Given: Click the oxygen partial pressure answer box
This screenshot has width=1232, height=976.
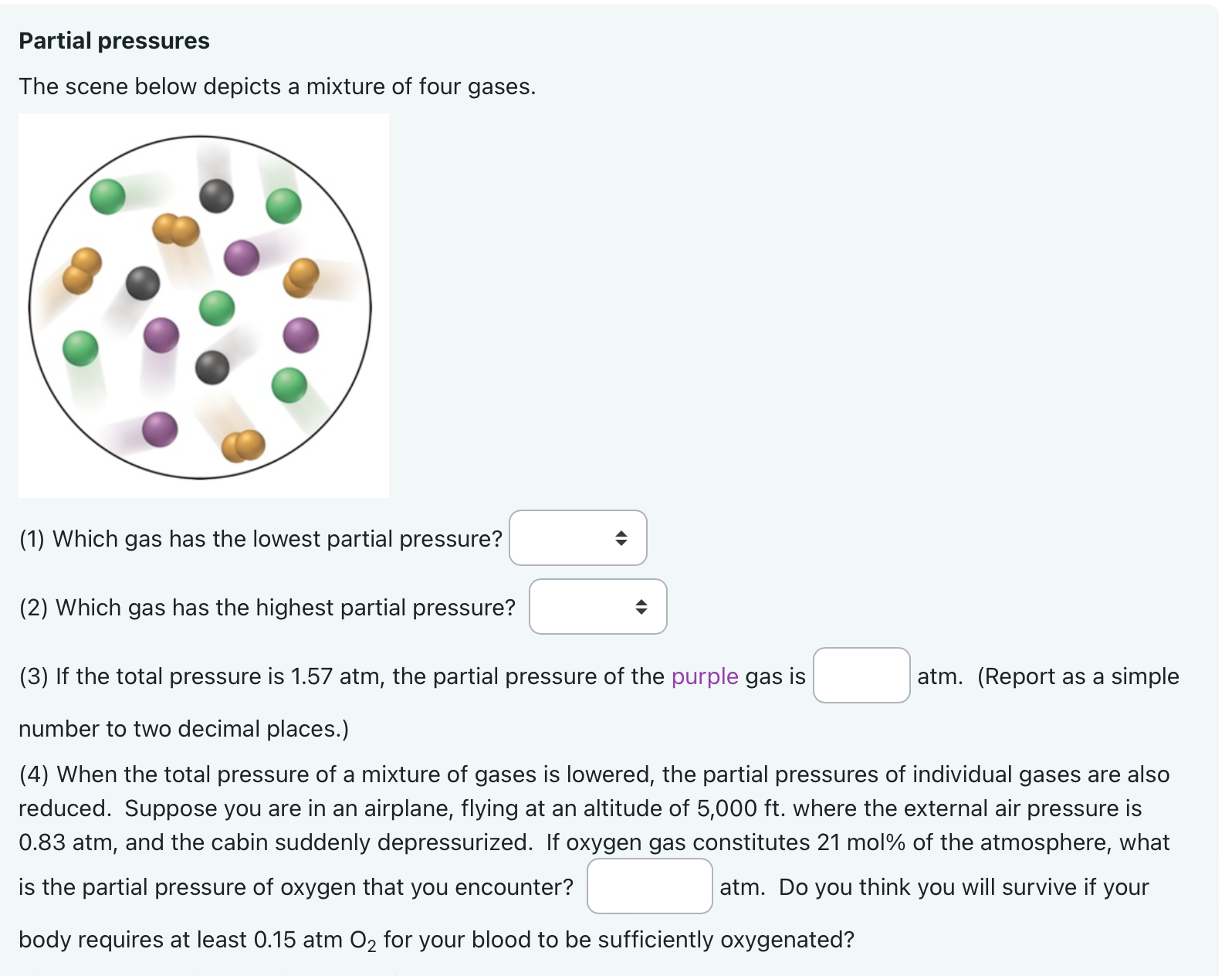Looking at the screenshot, I should click(649, 886).
